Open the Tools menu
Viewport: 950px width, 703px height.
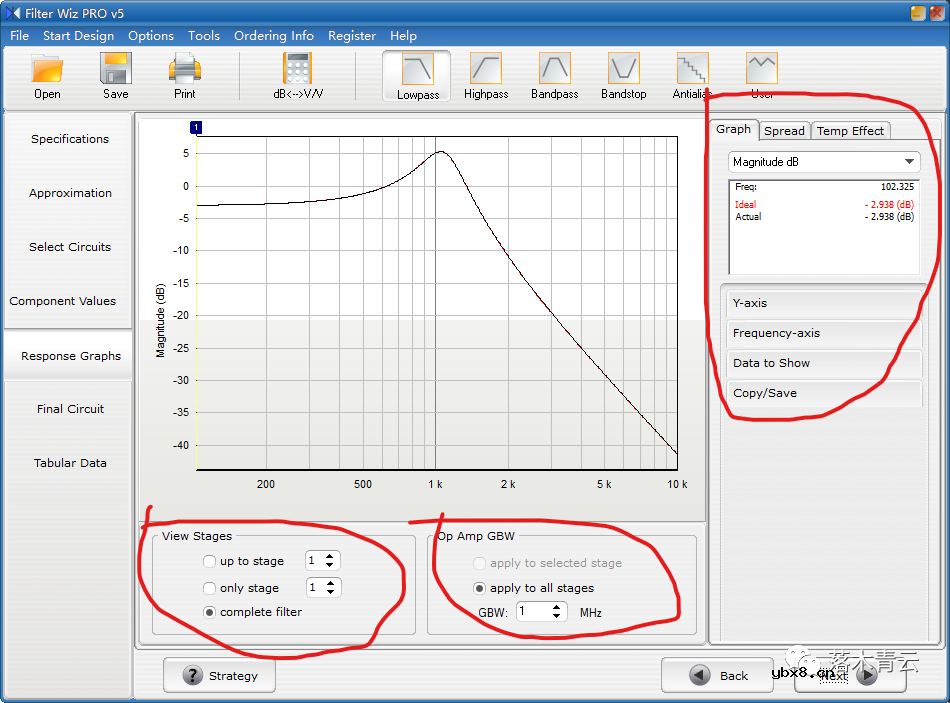pyautogui.click(x=203, y=35)
